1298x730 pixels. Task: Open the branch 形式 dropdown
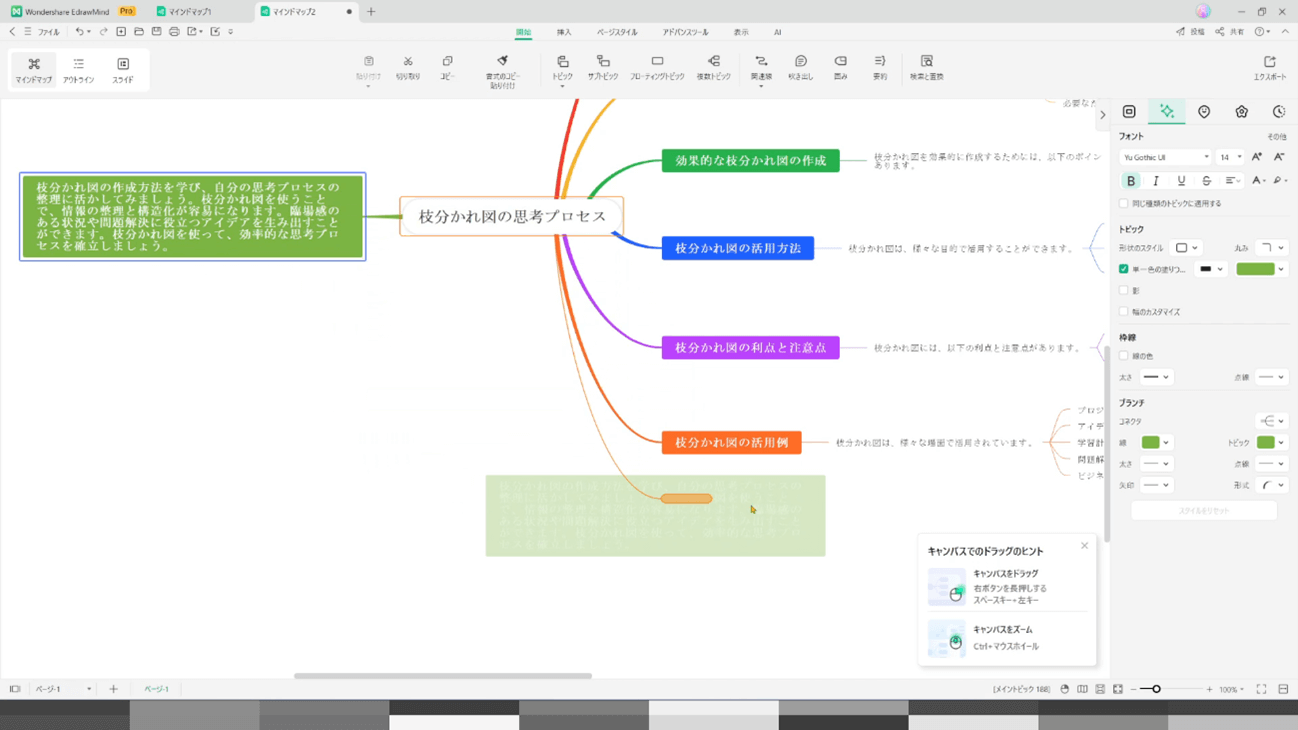coord(1272,485)
